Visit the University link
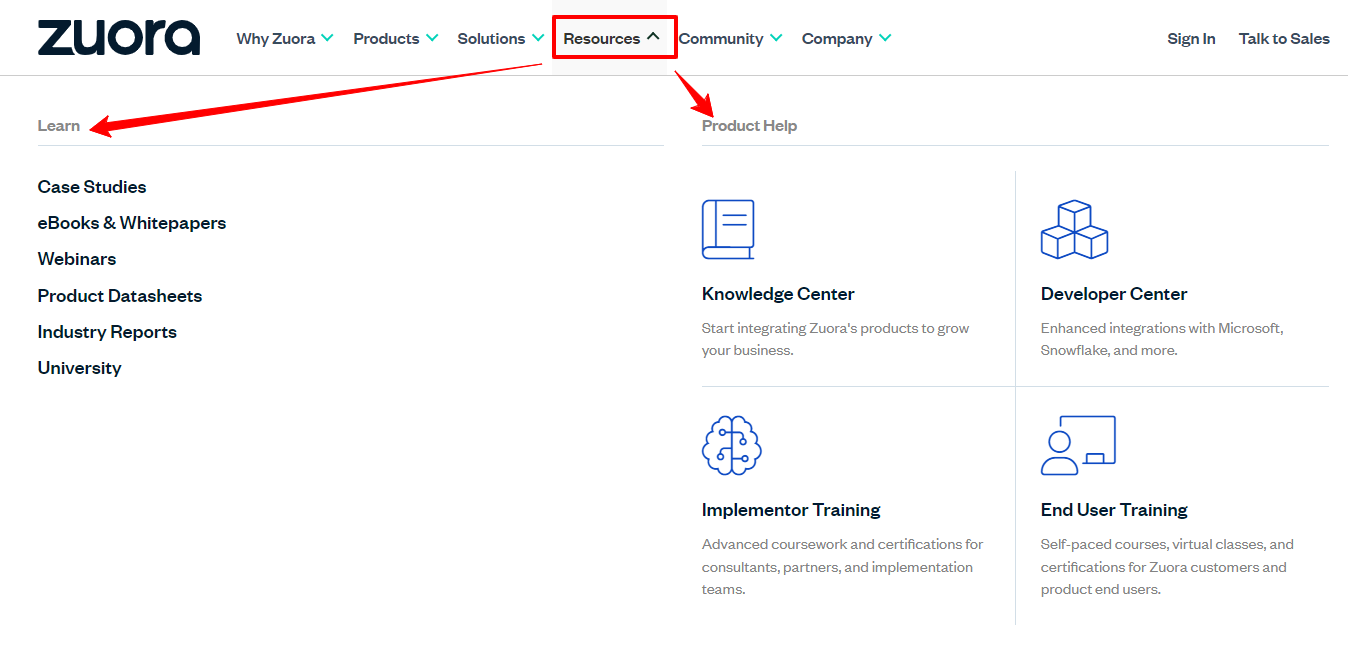1348x657 pixels. tap(80, 368)
